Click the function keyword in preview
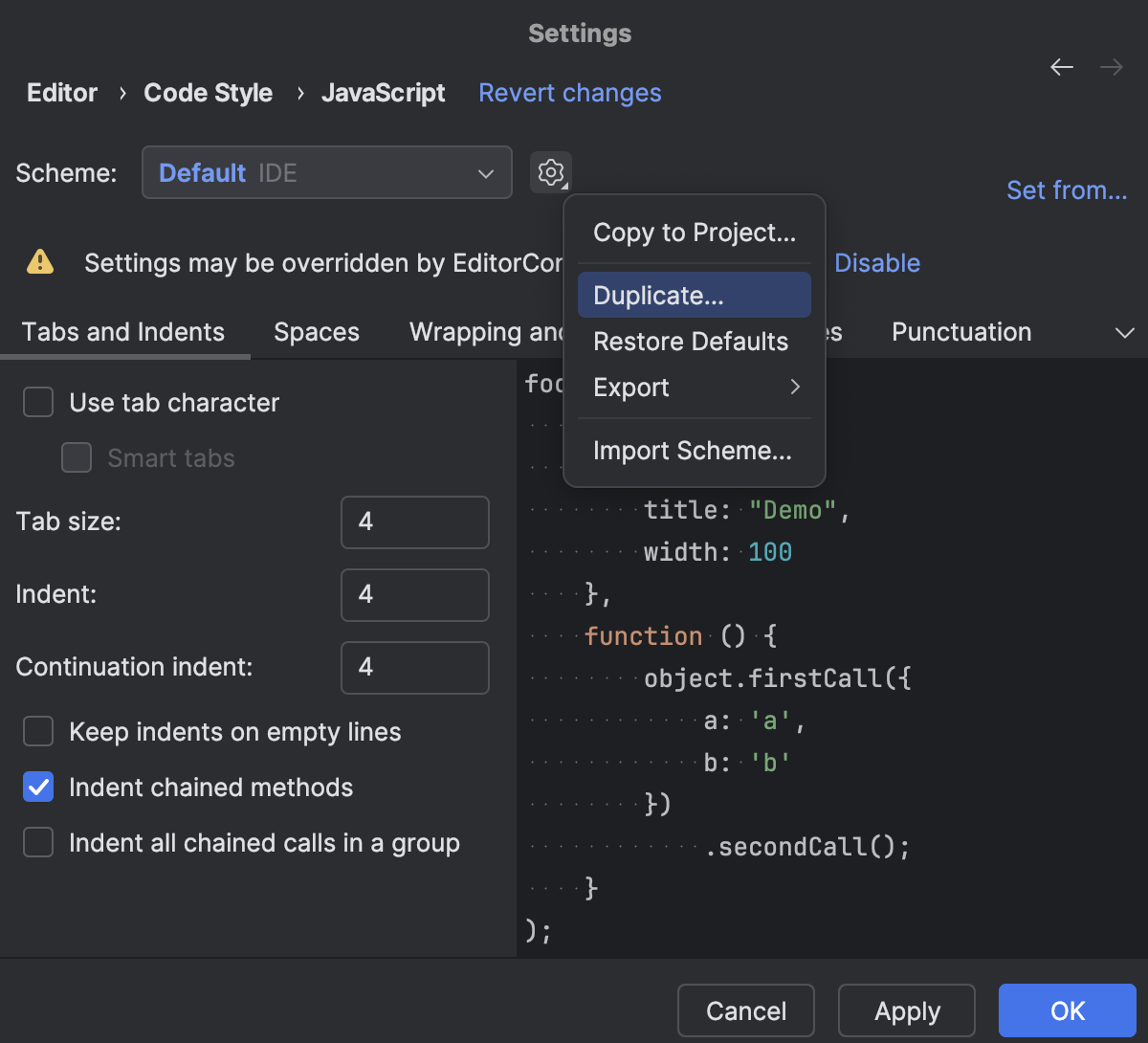This screenshot has width=1148, height=1043. (644, 636)
